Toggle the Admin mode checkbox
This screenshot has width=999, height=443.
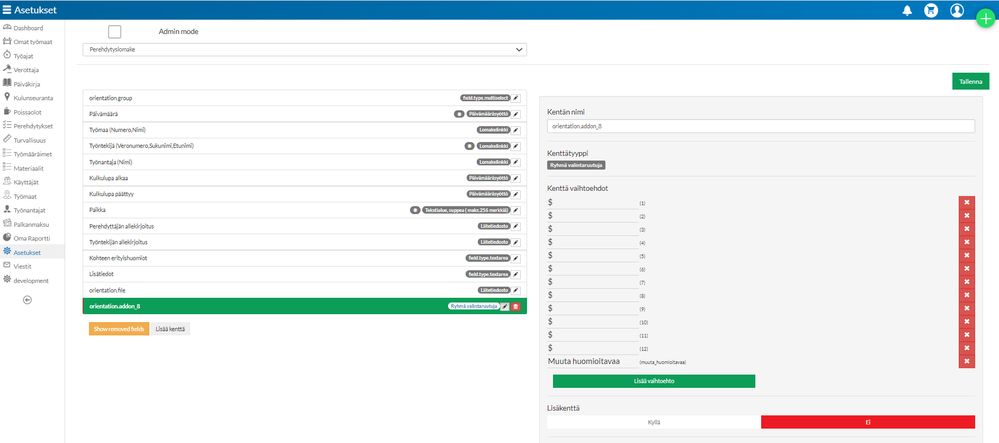point(115,31)
